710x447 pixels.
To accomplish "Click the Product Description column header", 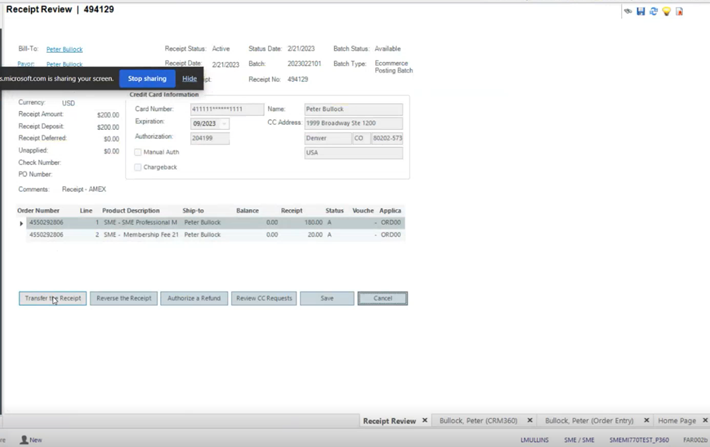I will point(131,211).
